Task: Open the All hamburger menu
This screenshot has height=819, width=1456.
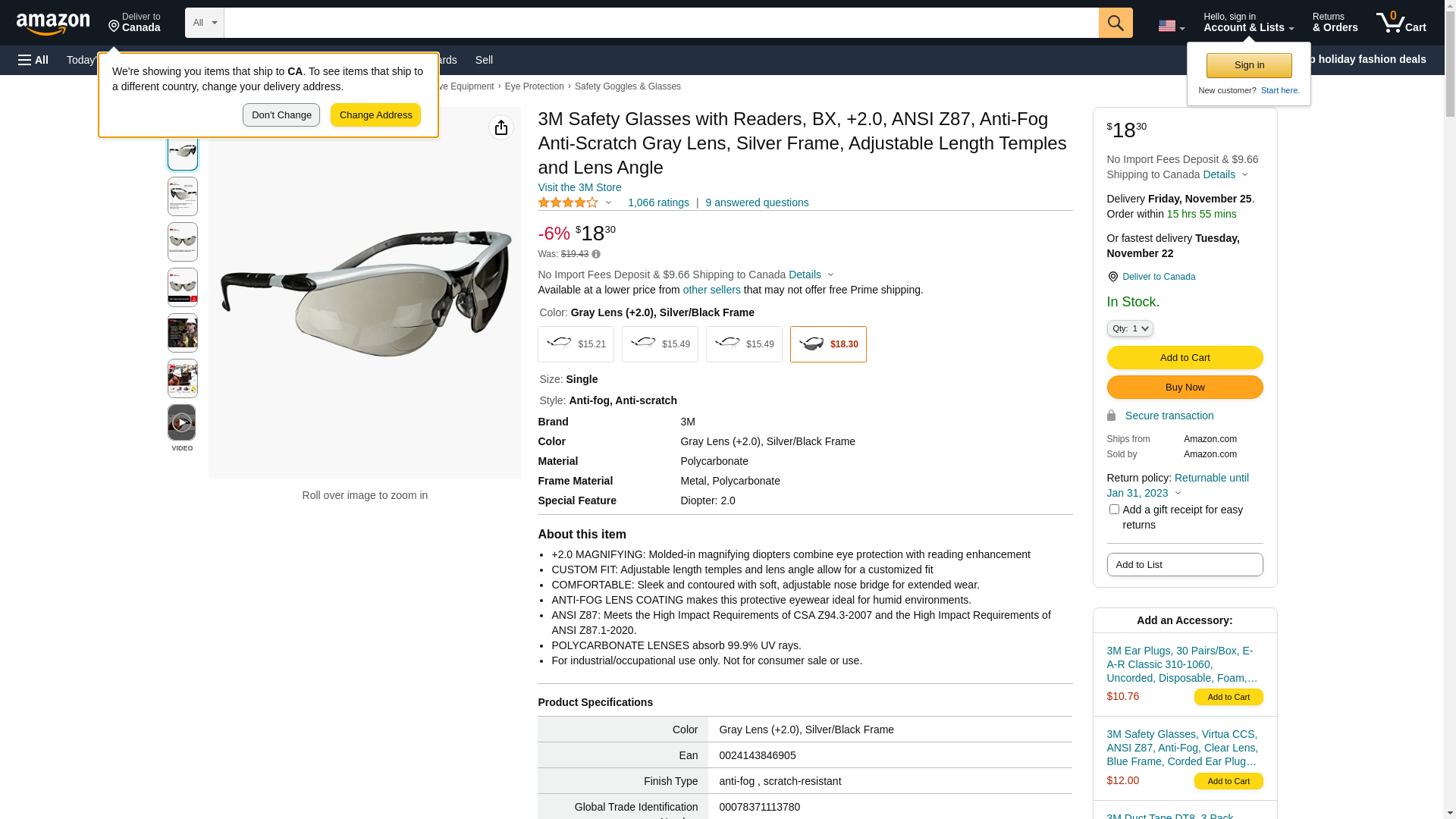Action: [x=33, y=60]
